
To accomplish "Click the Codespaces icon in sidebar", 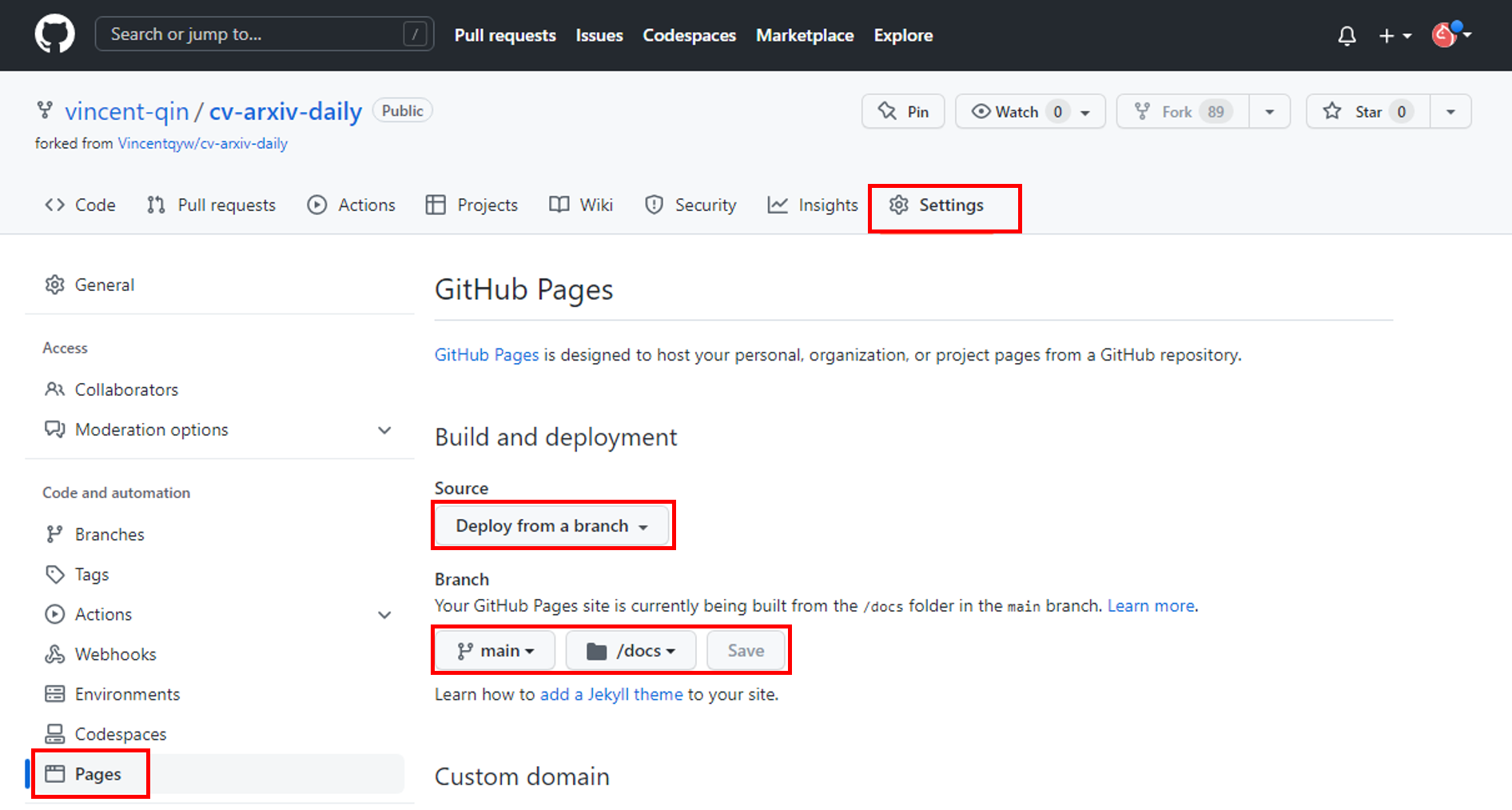I will pos(54,734).
